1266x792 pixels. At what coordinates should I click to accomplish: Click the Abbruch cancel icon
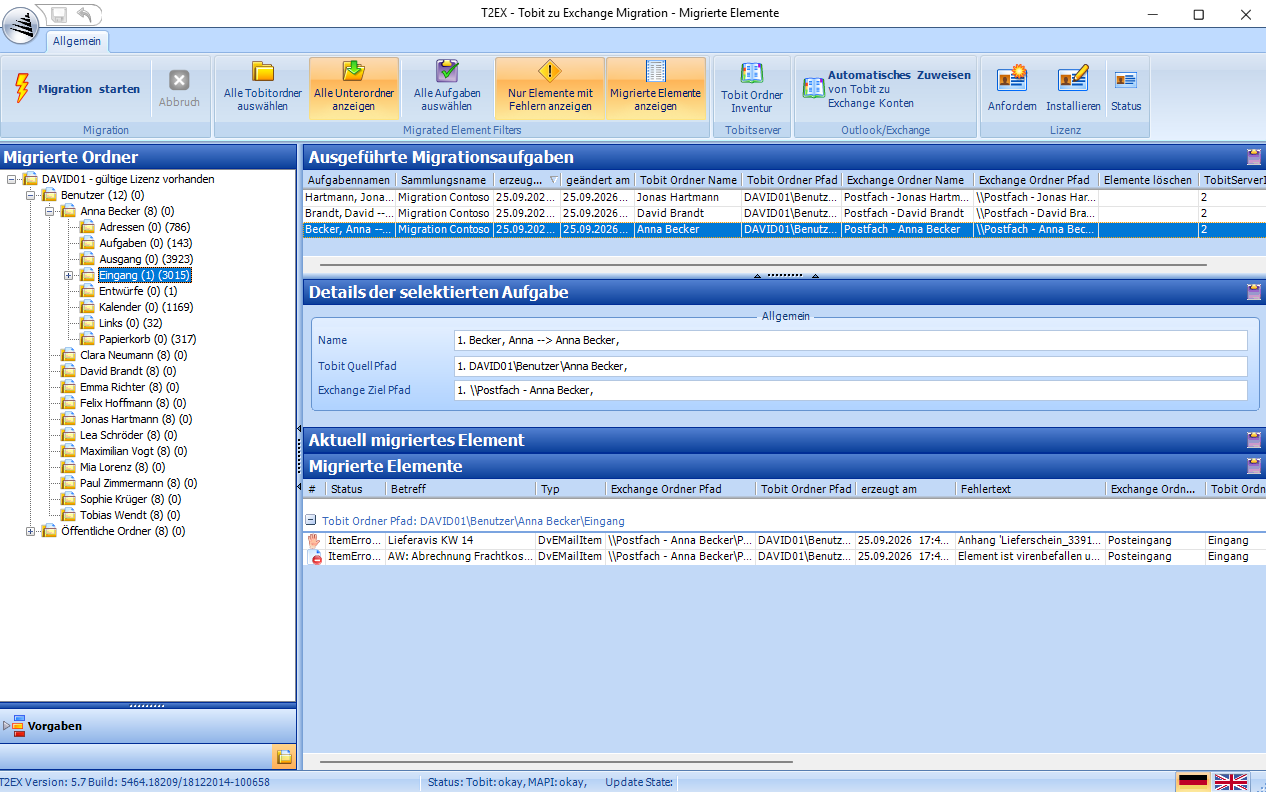pos(179,88)
